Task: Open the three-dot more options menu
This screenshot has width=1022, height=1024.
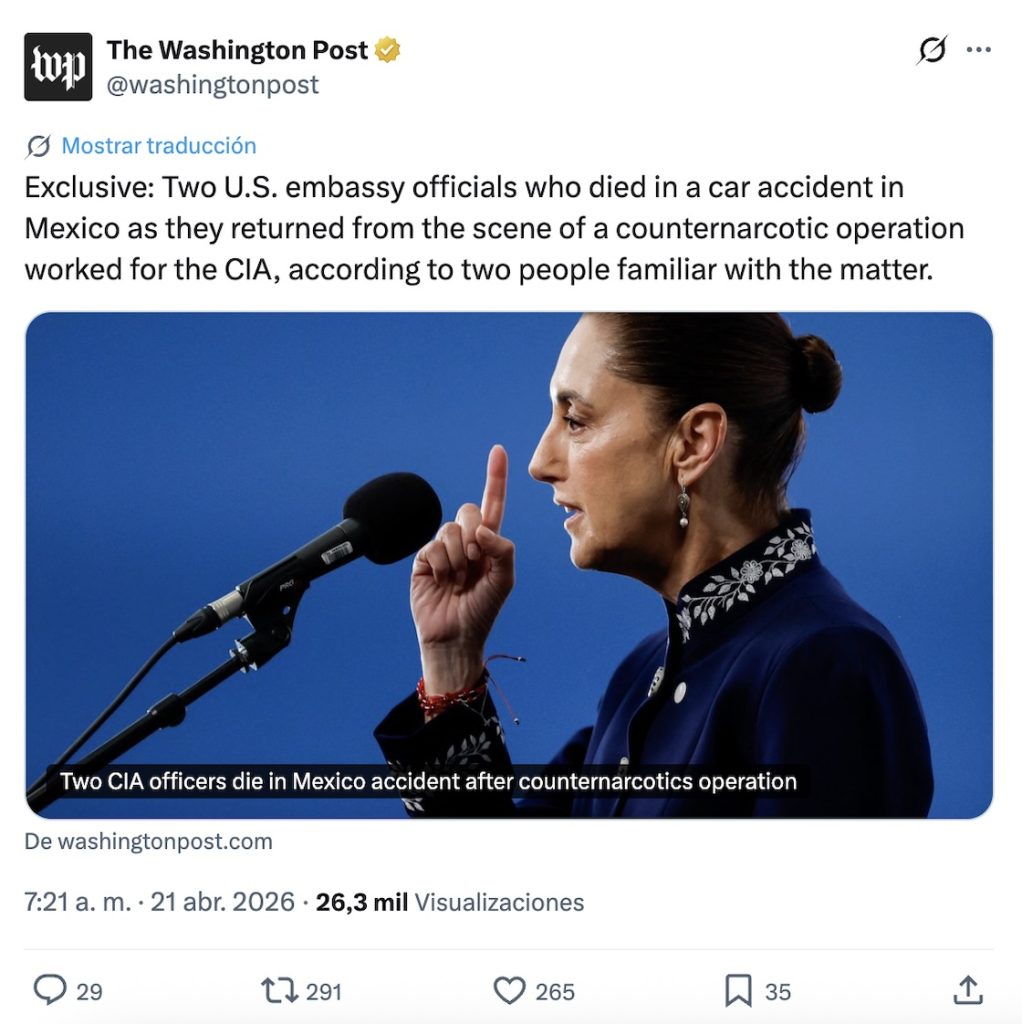Action: 979,50
